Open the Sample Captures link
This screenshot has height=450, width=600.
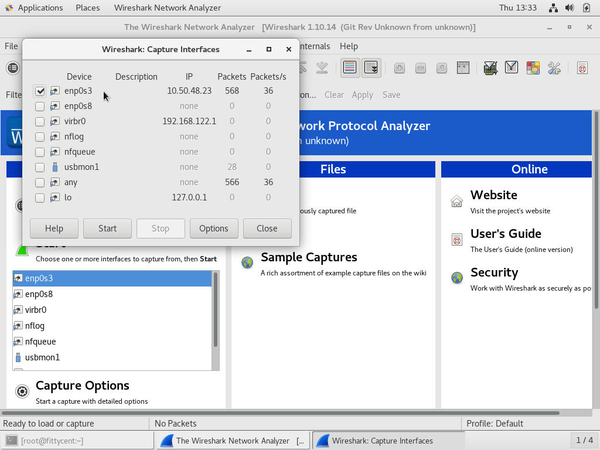(x=309, y=257)
